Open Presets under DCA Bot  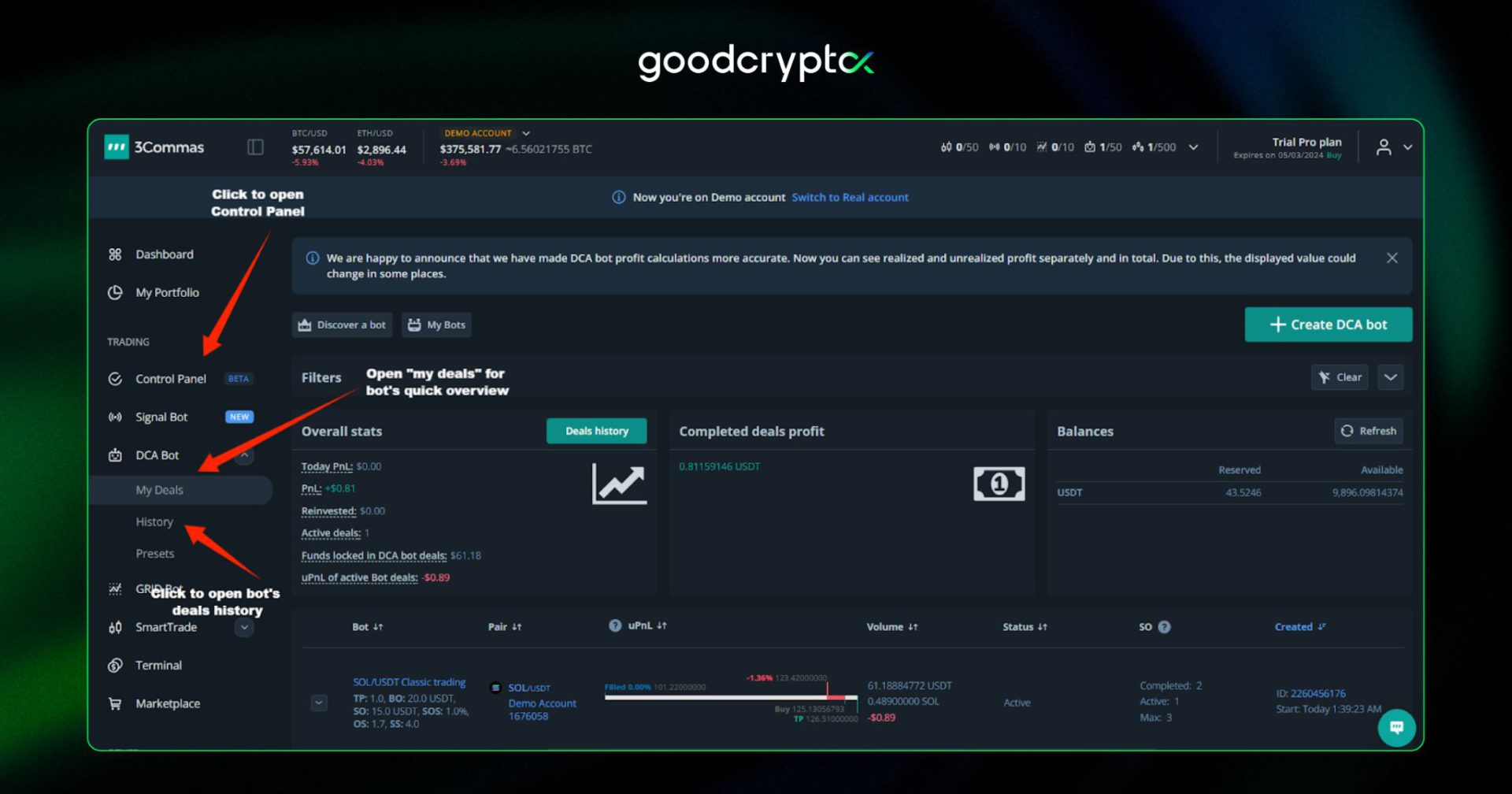click(155, 554)
